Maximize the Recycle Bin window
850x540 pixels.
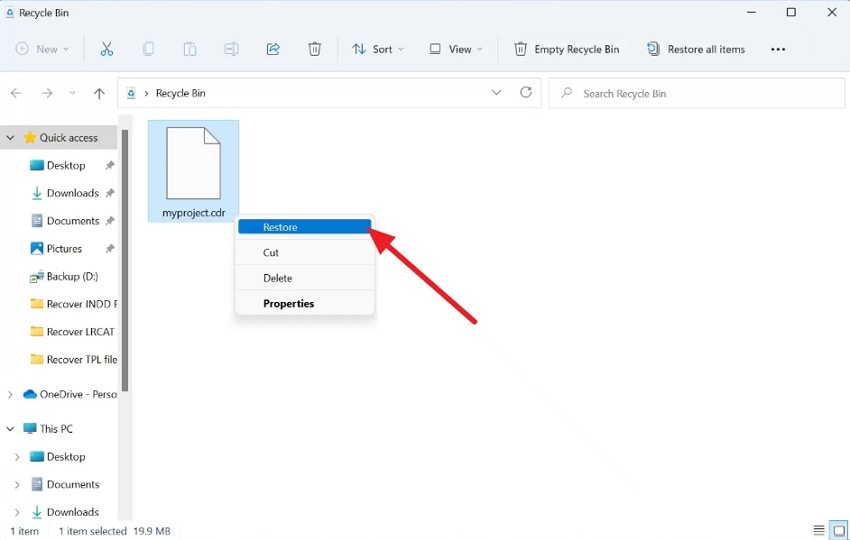coord(791,12)
